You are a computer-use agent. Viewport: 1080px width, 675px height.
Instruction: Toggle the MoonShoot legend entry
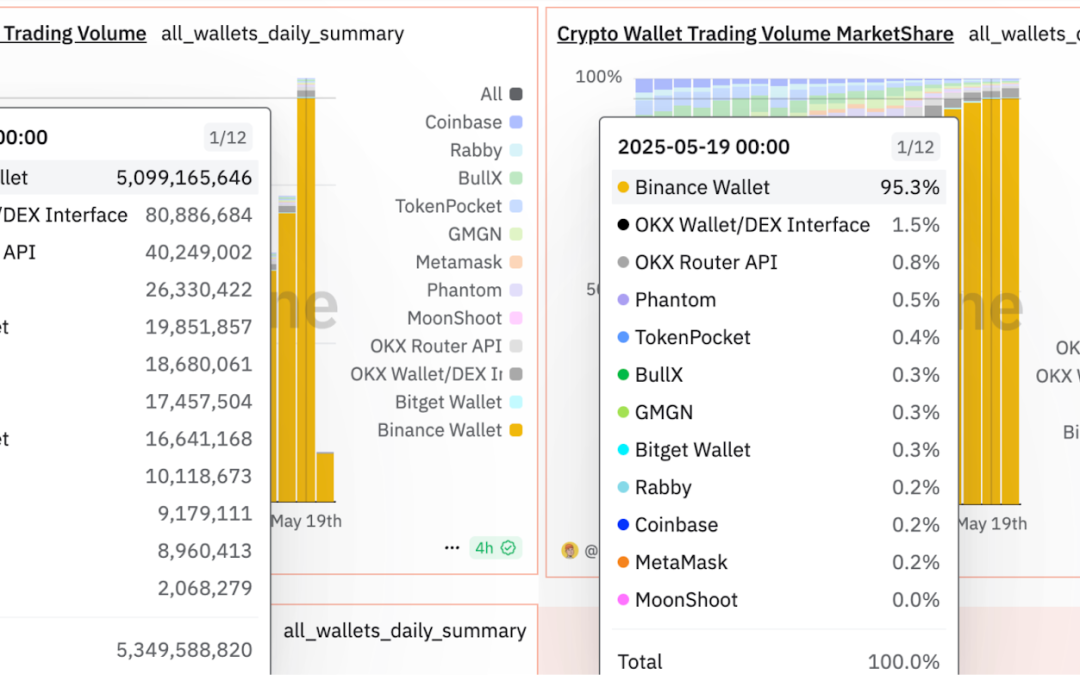[465, 318]
